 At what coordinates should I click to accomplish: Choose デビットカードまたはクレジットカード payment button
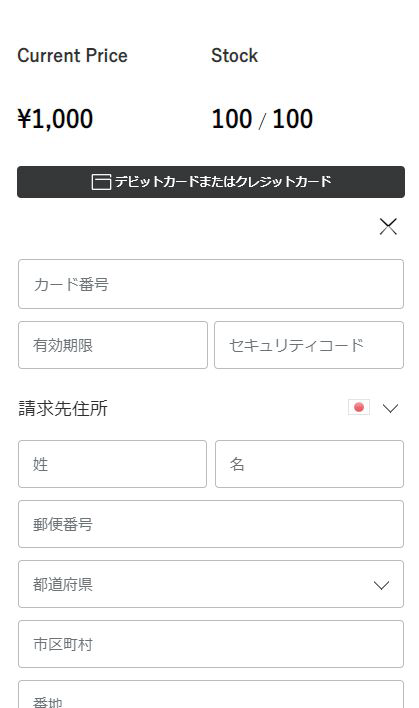point(211,182)
